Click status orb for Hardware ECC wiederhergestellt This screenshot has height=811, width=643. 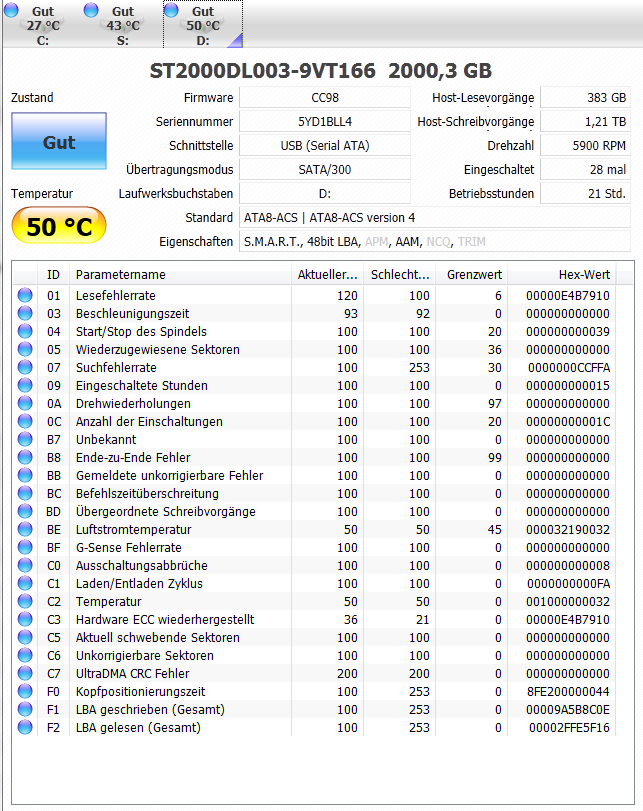pyautogui.click(x=25, y=619)
